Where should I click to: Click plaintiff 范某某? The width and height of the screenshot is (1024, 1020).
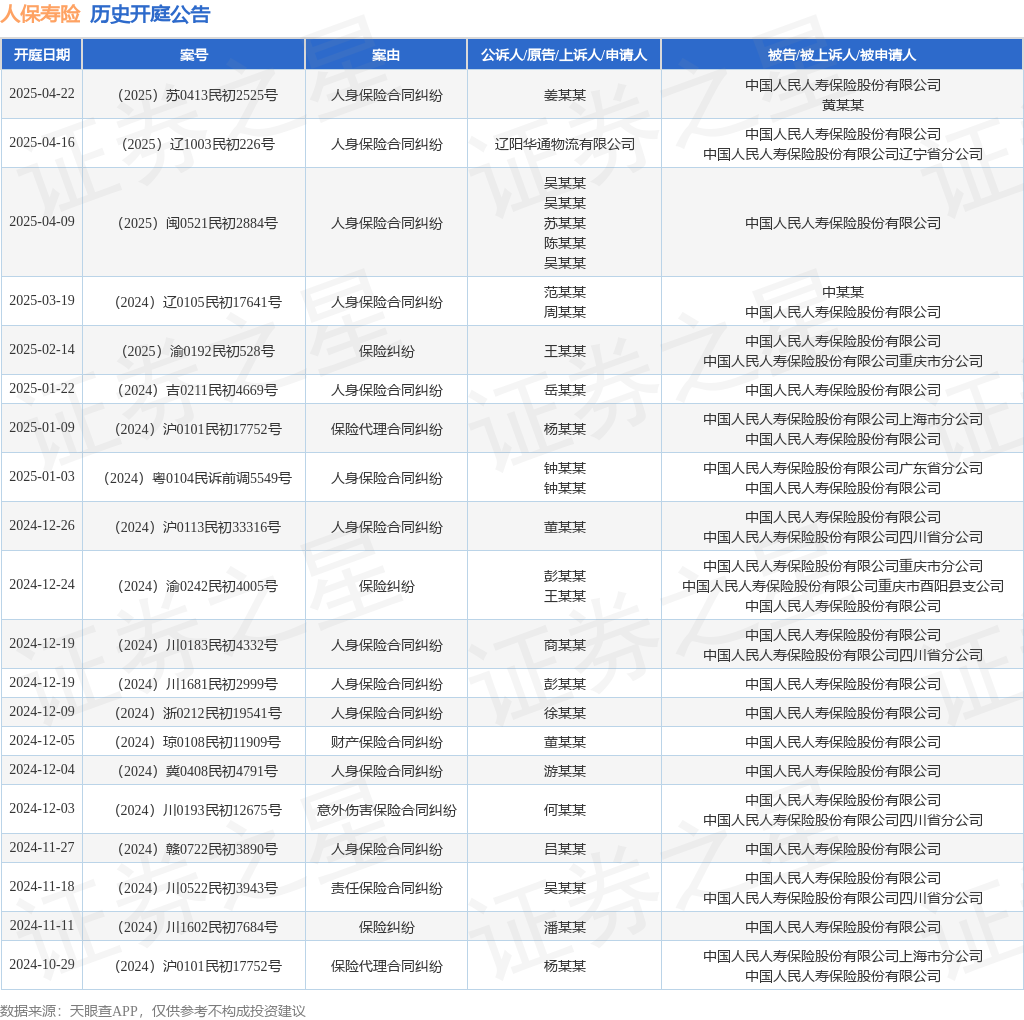[x=565, y=293]
